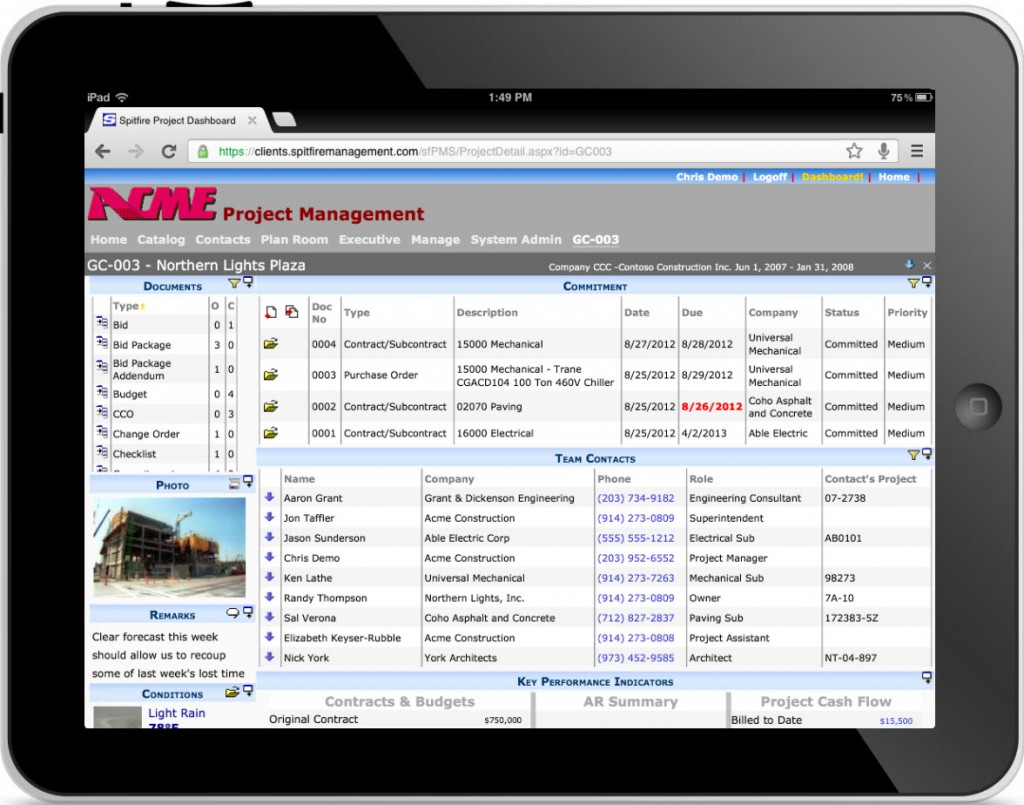Open the System Admin menu
The width and height of the screenshot is (1024, 805).
(x=516, y=240)
